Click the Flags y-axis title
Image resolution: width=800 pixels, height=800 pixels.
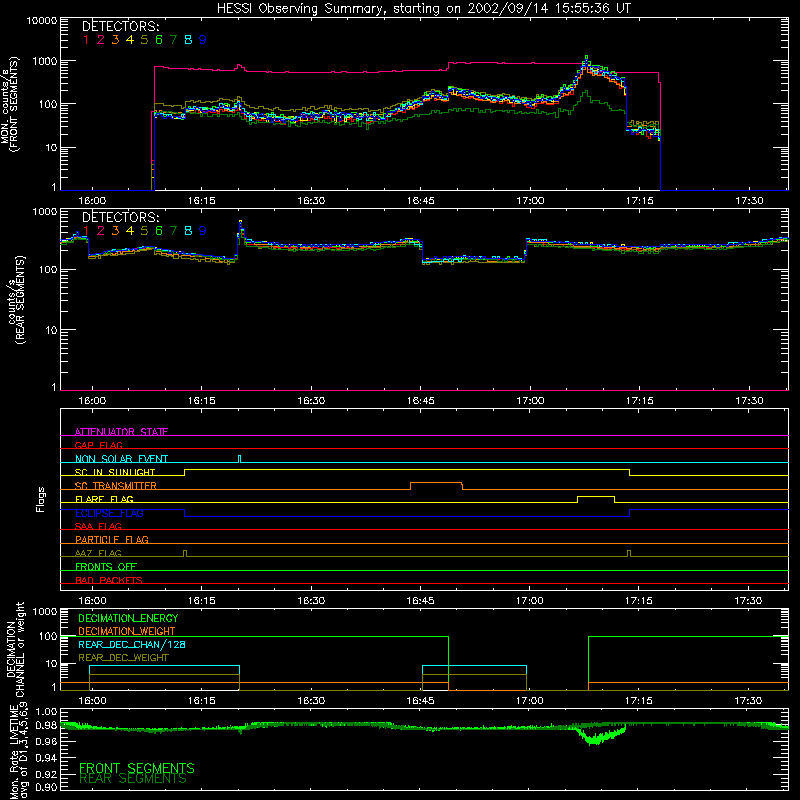pyautogui.click(x=41, y=499)
